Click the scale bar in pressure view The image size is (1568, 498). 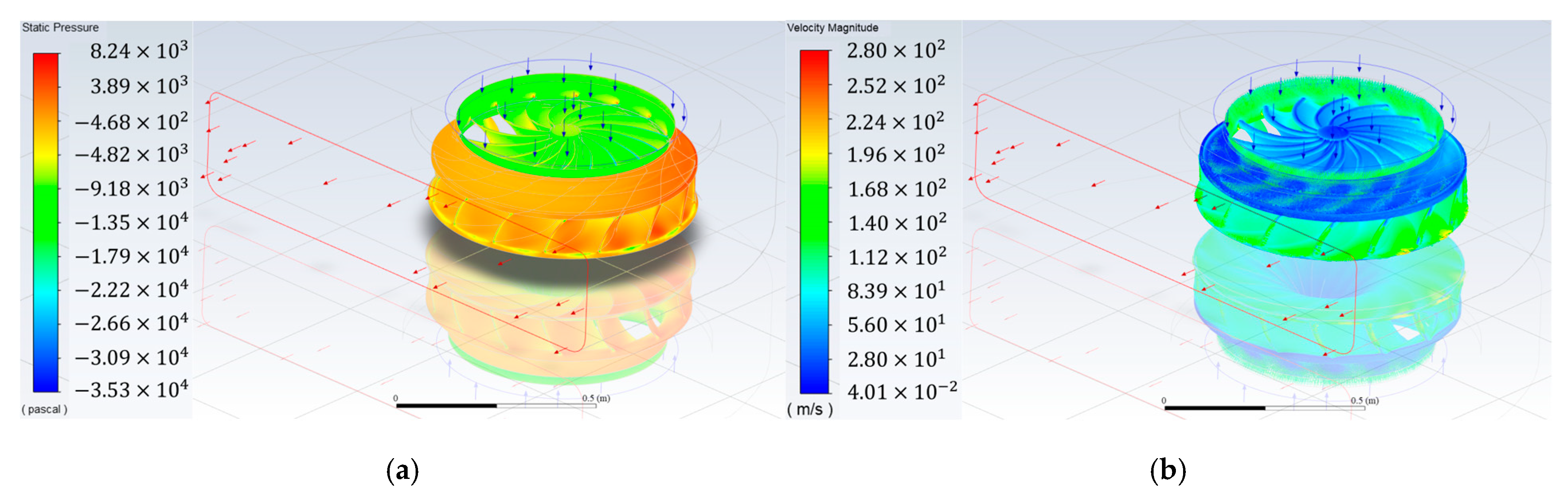(496, 405)
